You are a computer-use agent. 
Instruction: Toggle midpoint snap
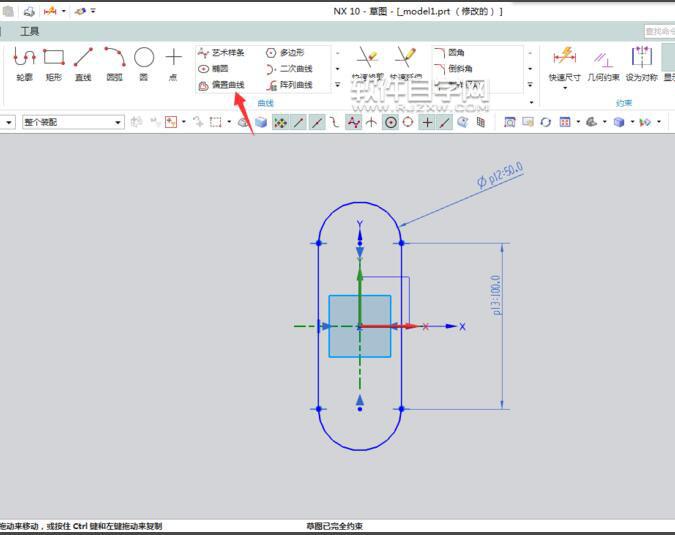317,123
